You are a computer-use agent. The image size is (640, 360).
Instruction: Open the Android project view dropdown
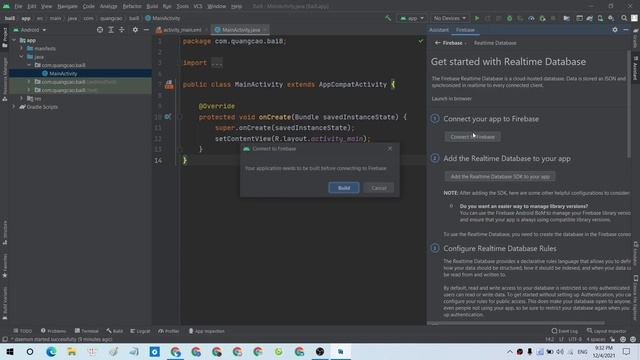30,30
